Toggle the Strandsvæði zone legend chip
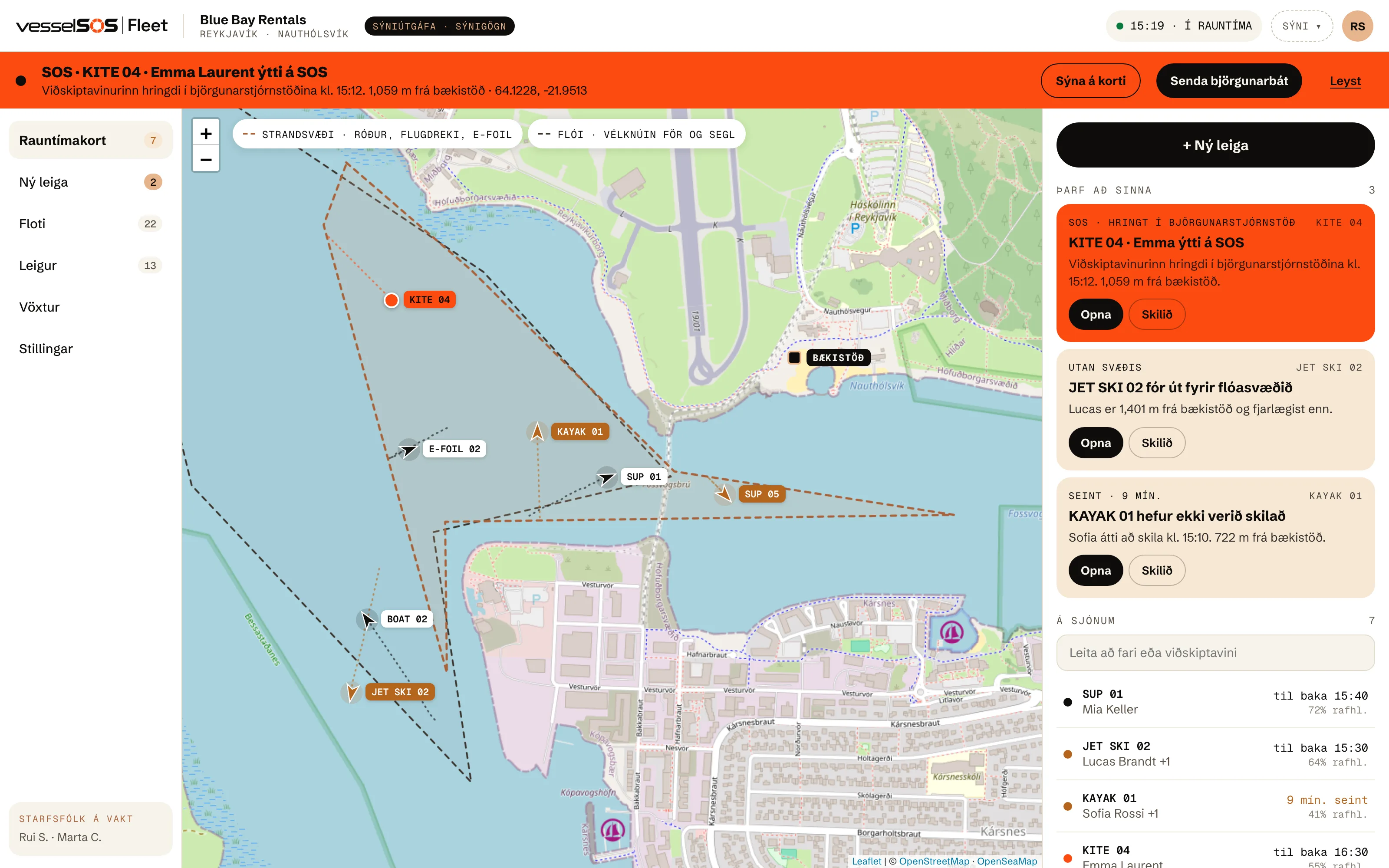Screen dimensions: 1389x868 [377, 135]
